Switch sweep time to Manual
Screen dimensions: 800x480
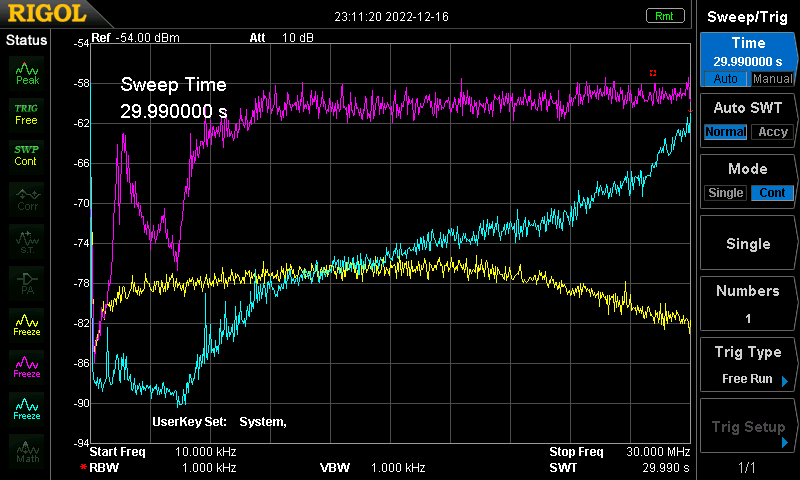coord(772,79)
